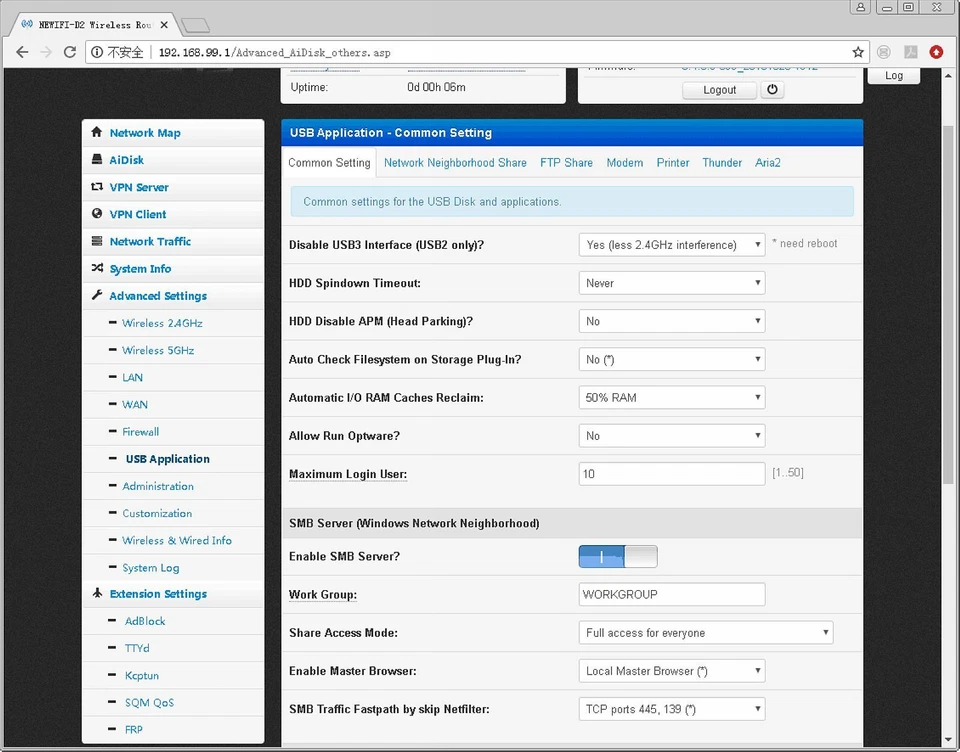This screenshot has height=752, width=960.
Task: Click the Network Map home icon
Action: [97, 132]
